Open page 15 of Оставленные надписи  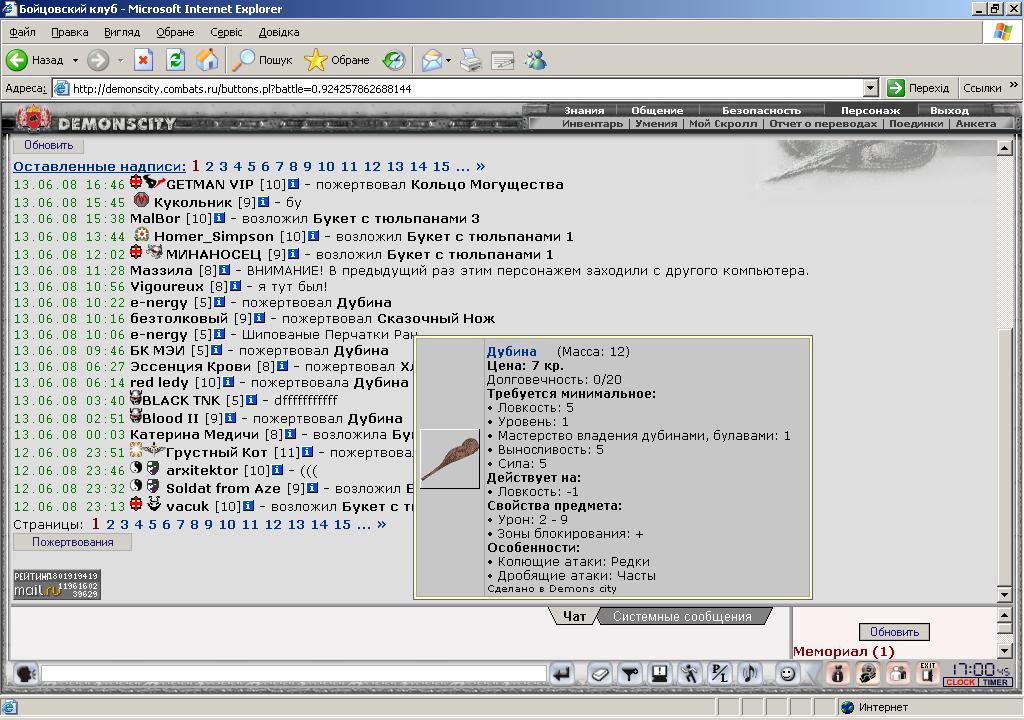441,167
